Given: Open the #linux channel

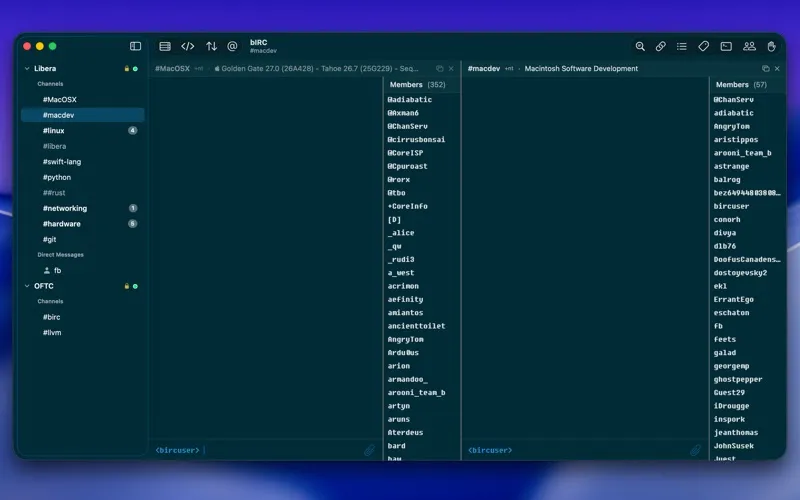Looking at the screenshot, I should pyautogui.click(x=83, y=131).
